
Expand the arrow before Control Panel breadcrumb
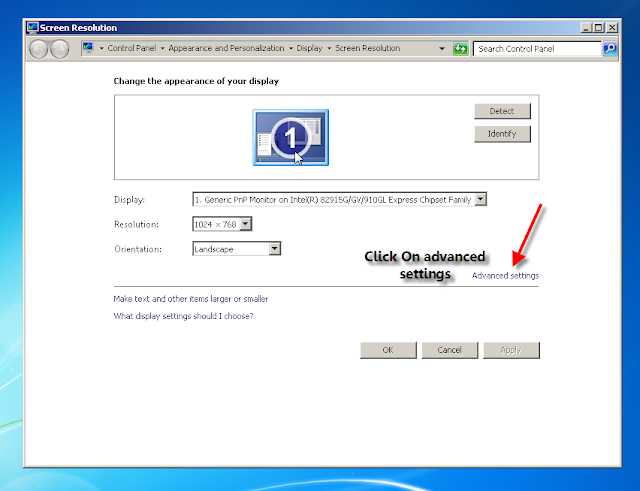click(101, 49)
